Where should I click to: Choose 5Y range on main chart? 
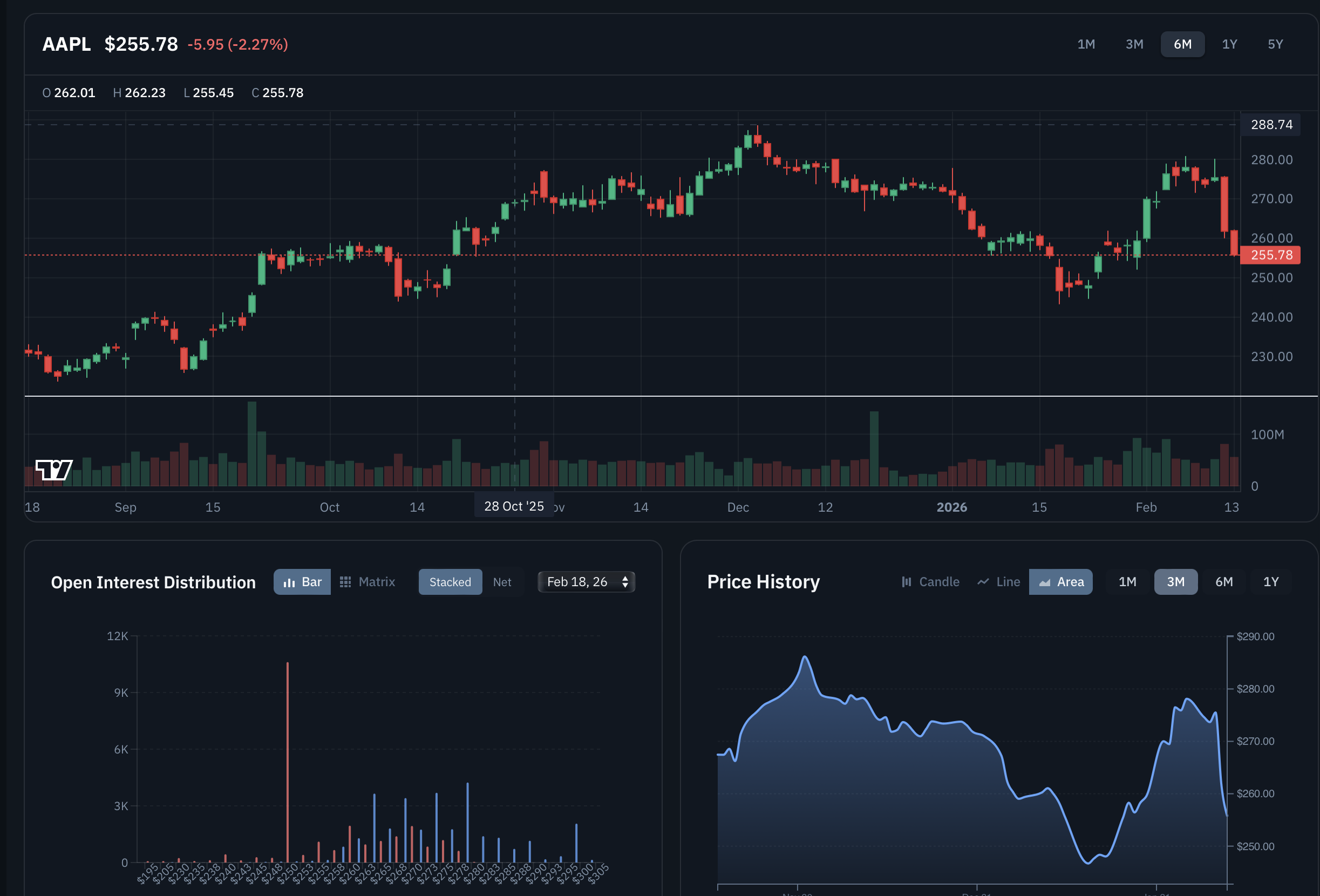click(1276, 44)
